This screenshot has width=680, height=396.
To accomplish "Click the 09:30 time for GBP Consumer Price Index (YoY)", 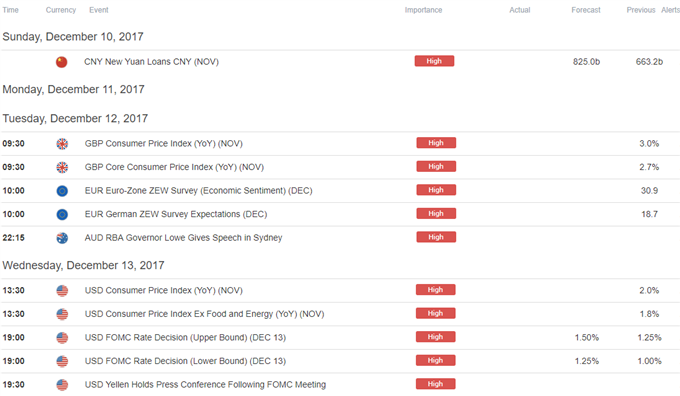I will point(13,144).
